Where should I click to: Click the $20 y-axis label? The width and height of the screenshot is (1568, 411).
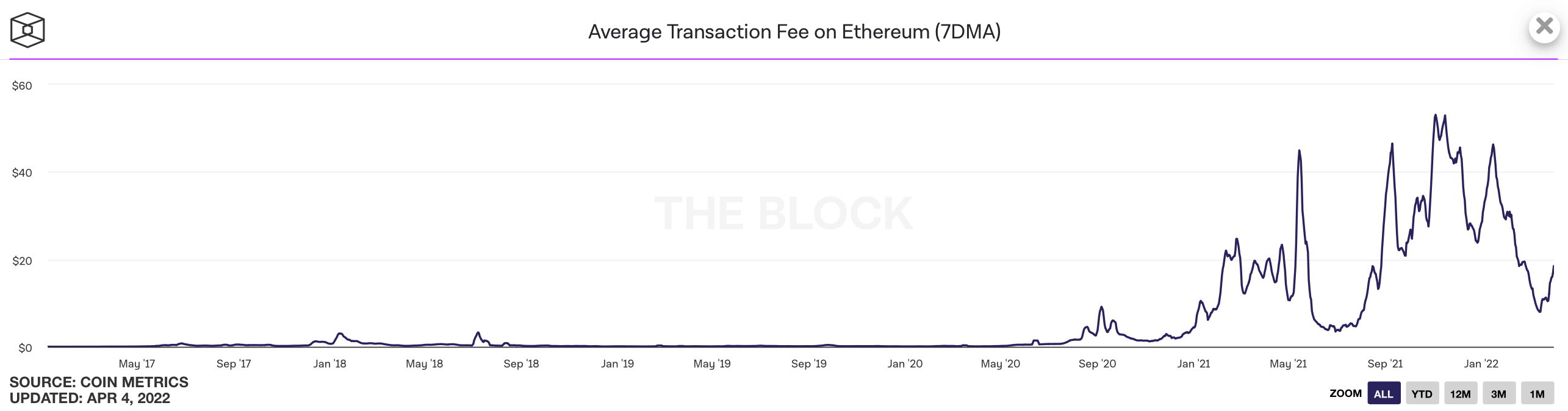coord(22,261)
